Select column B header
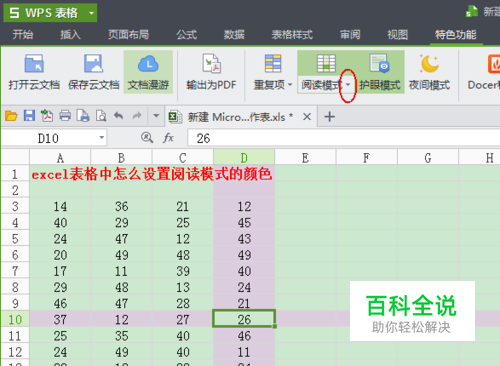 [x=121, y=157]
